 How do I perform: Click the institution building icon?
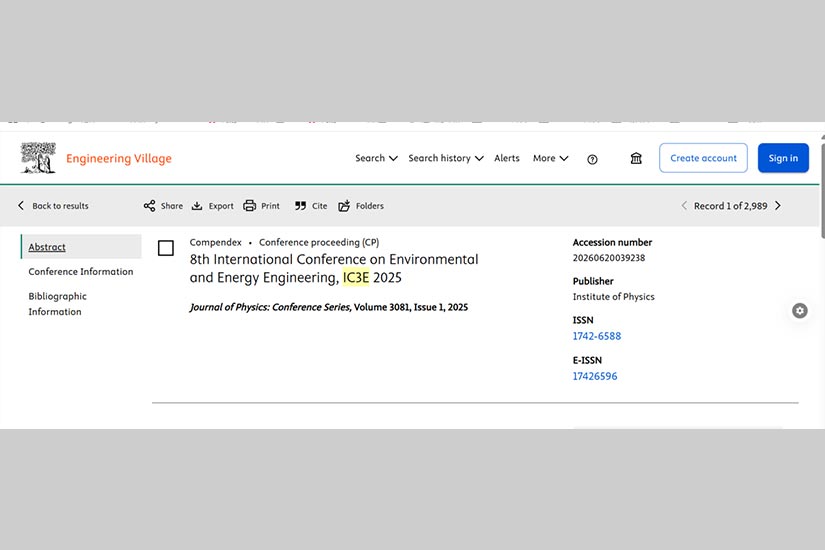coord(636,158)
